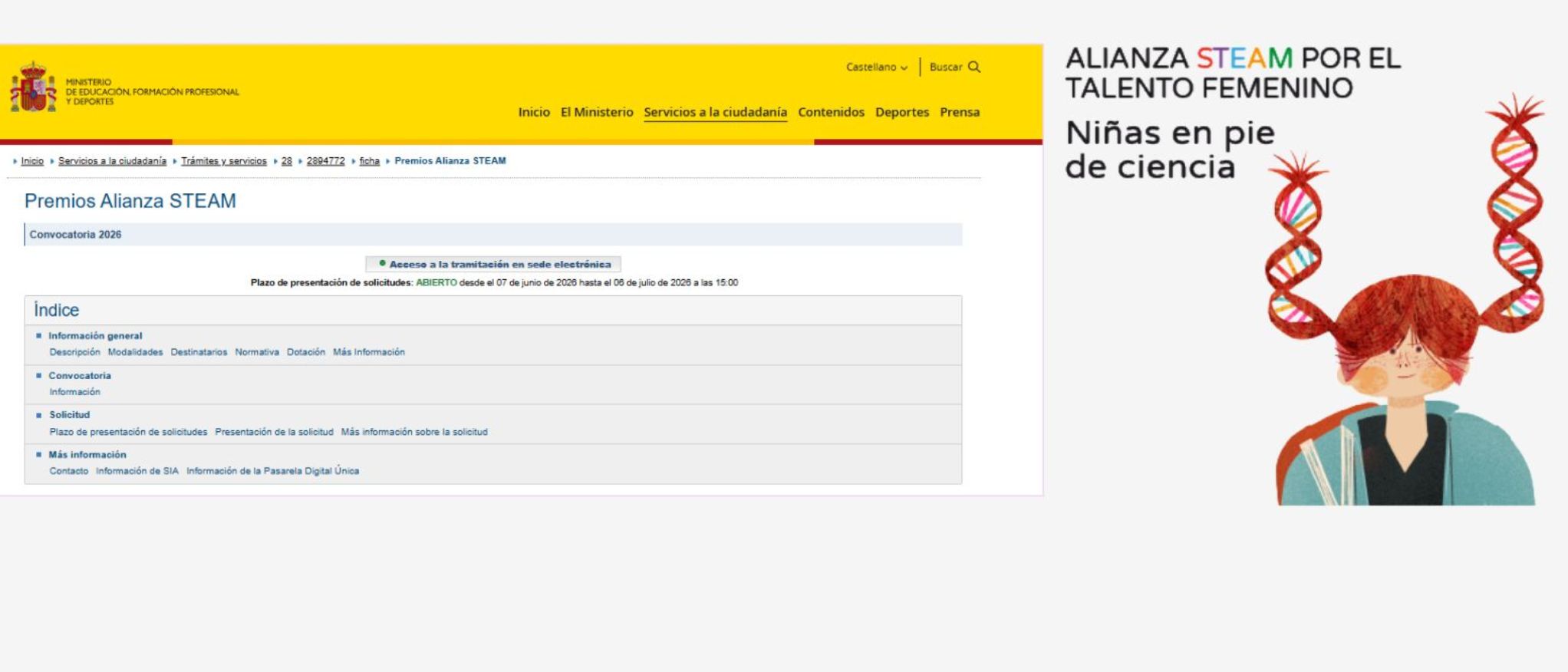Open the Castellano language dropdown
The height and width of the screenshot is (672, 1568).
[877, 67]
